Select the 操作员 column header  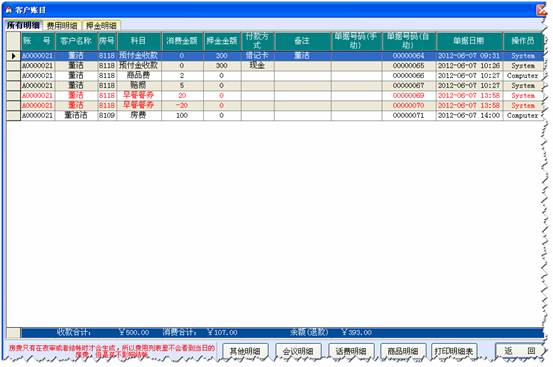[x=523, y=41]
